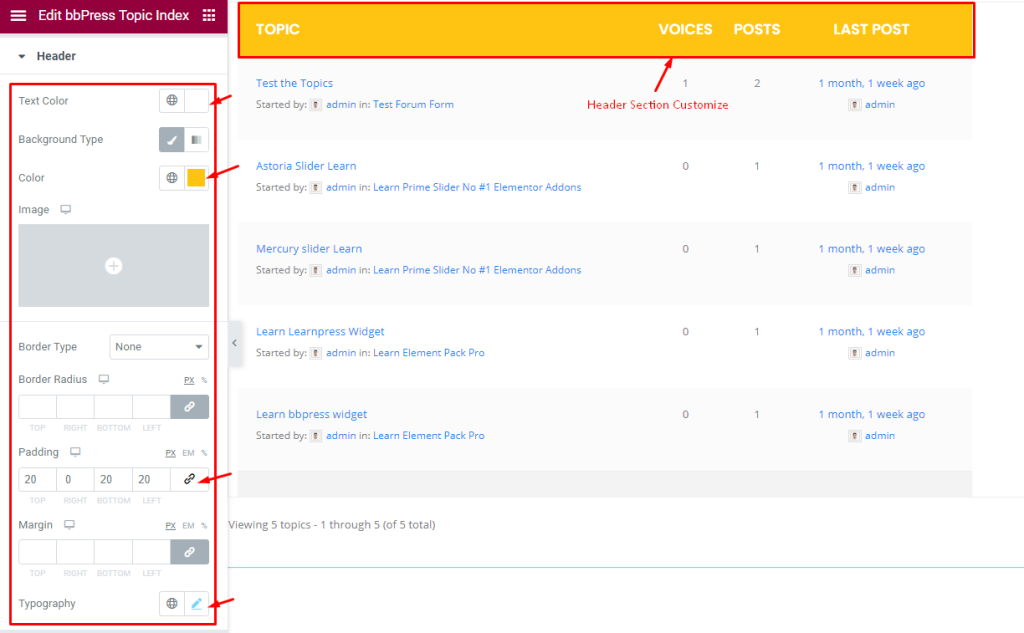Open the Elementor hamburger menu
Screen dimensions: 1024x633
[18, 15]
